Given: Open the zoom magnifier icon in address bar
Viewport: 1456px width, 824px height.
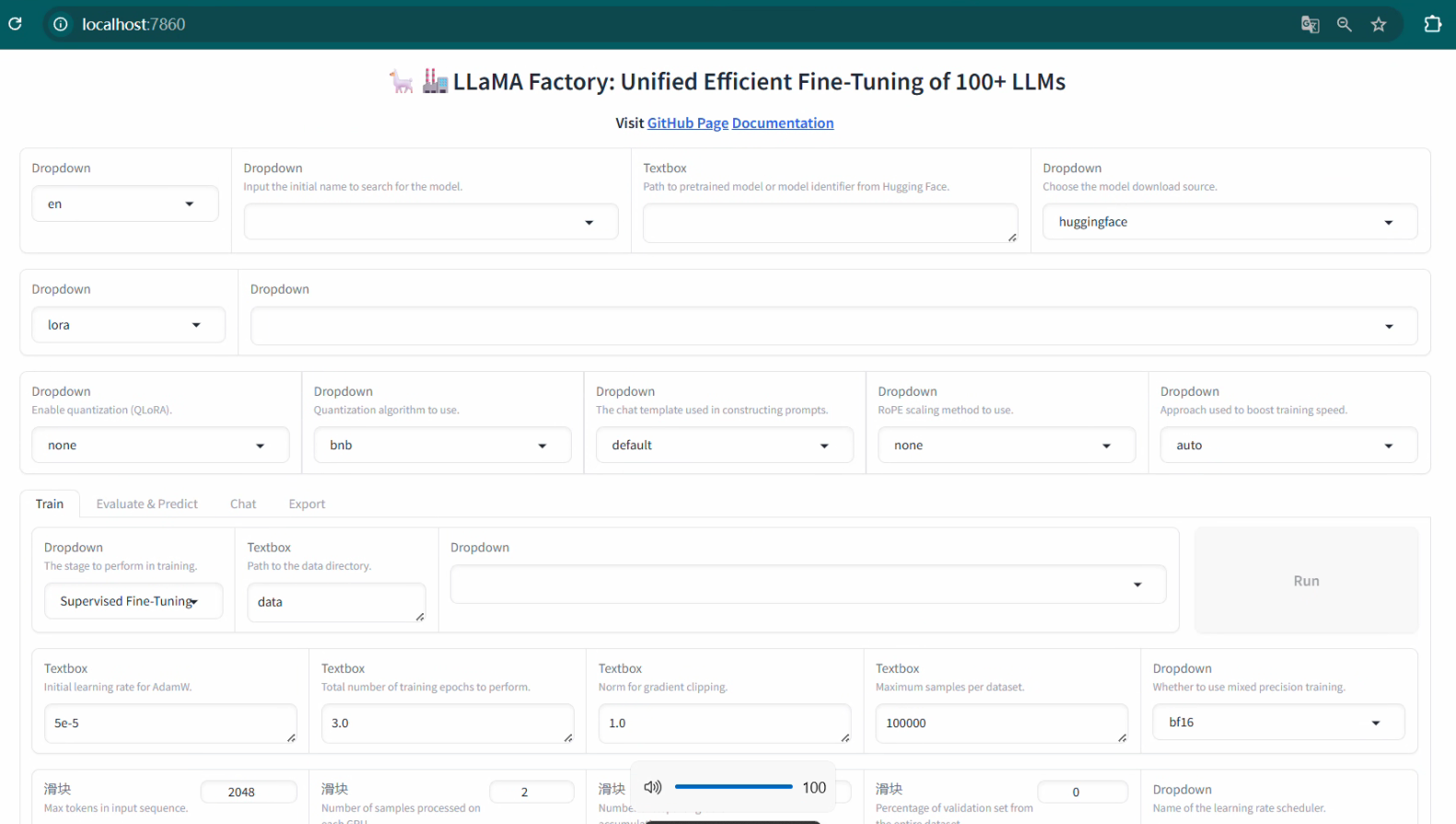Looking at the screenshot, I should 1345,25.
